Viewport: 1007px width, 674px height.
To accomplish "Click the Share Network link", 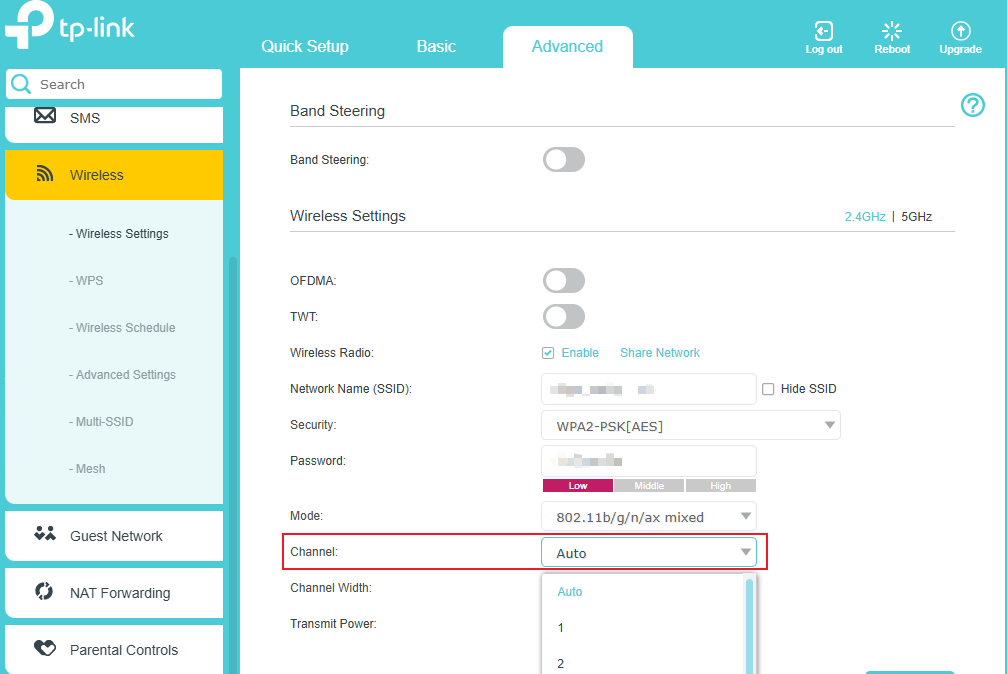I will point(659,352).
